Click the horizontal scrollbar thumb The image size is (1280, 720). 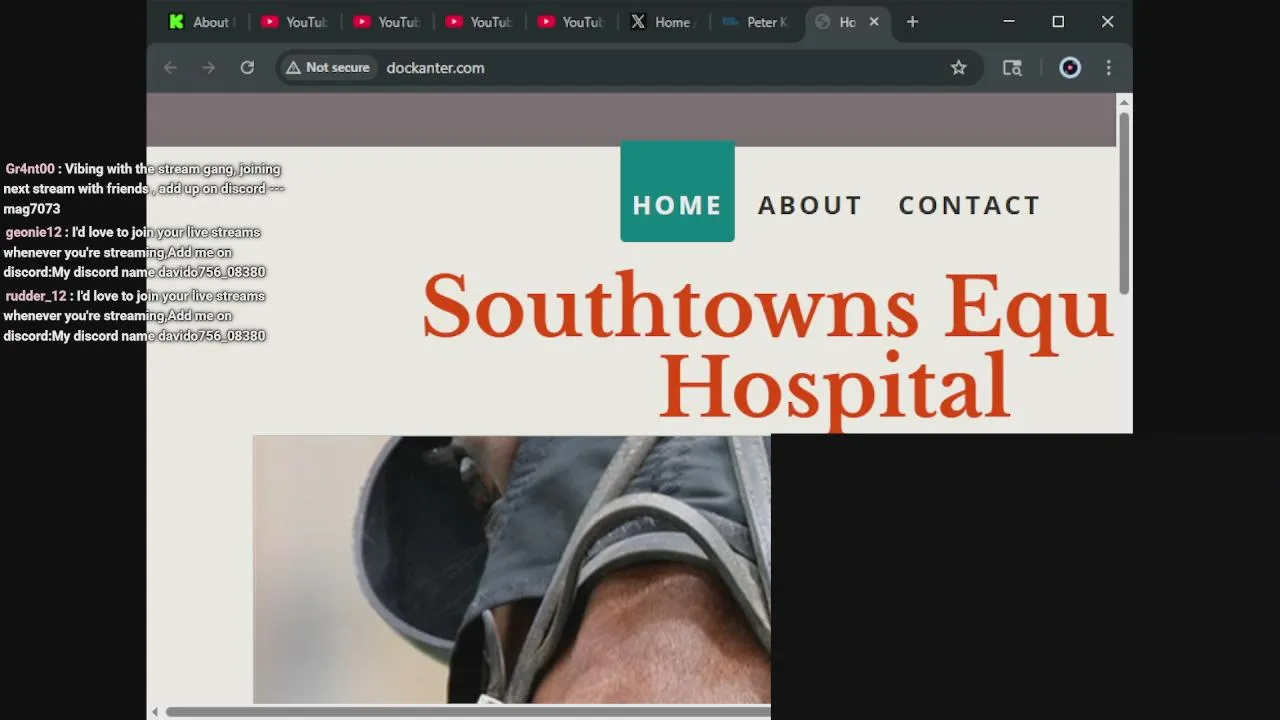click(467, 712)
